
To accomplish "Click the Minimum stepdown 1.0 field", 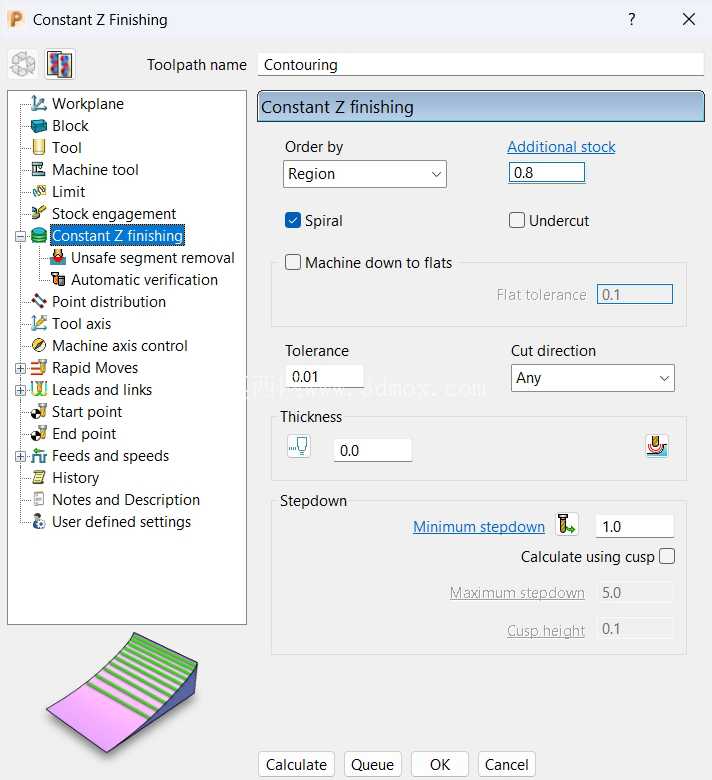I will (x=634, y=526).
